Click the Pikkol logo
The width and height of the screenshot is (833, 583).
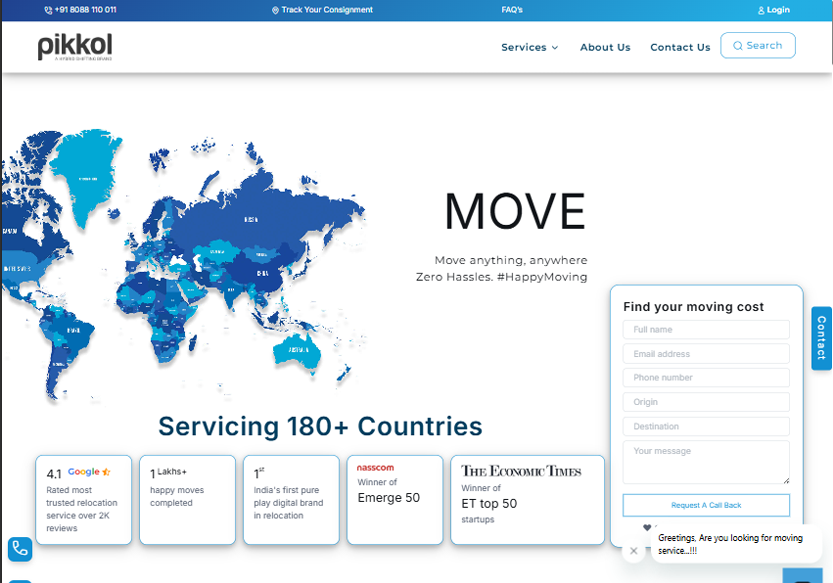click(75, 47)
